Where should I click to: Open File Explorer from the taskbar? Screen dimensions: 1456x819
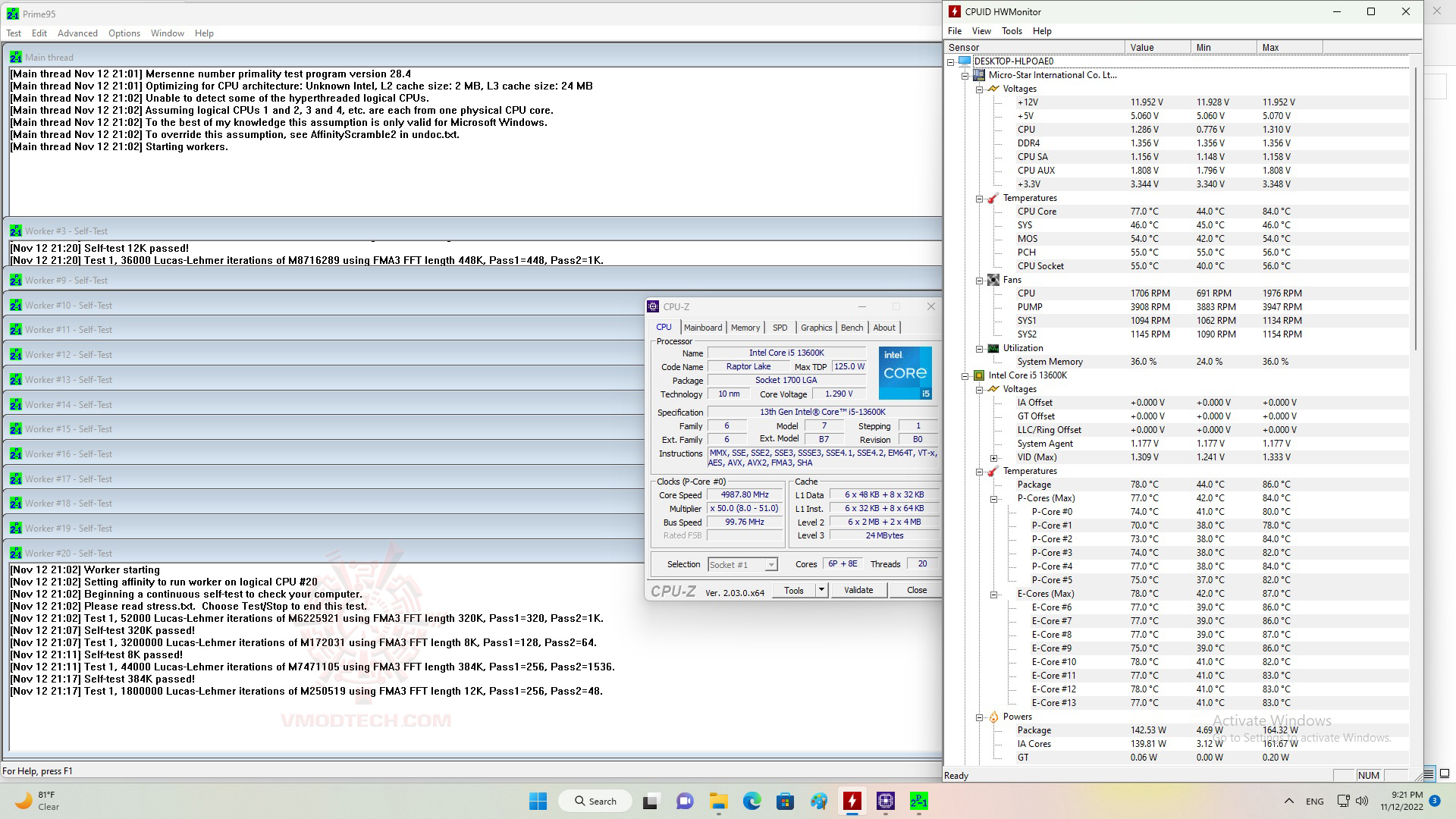tap(718, 801)
